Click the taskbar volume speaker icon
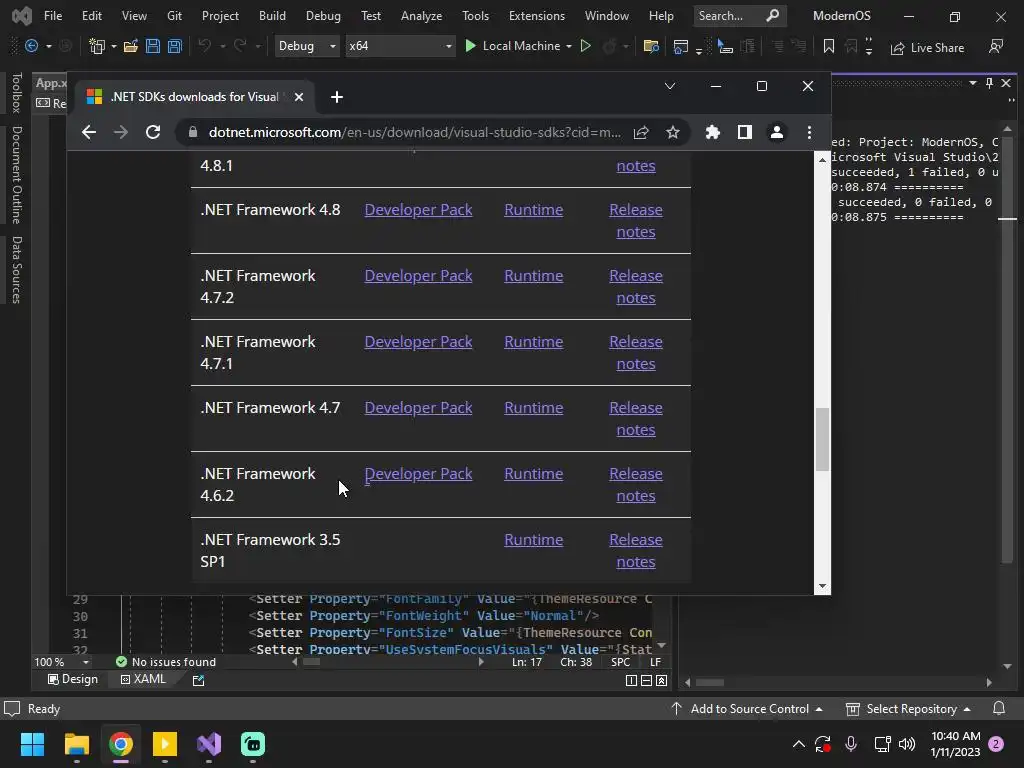Viewport: 1024px width, 768px height. [x=907, y=744]
